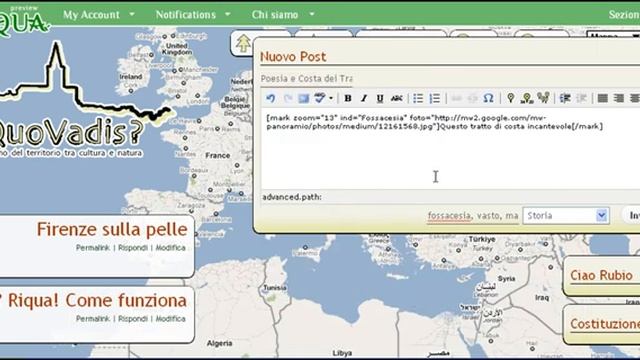Justify text with full-alignment icon
Viewport: 640px width, 360px height.
[603, 98]
